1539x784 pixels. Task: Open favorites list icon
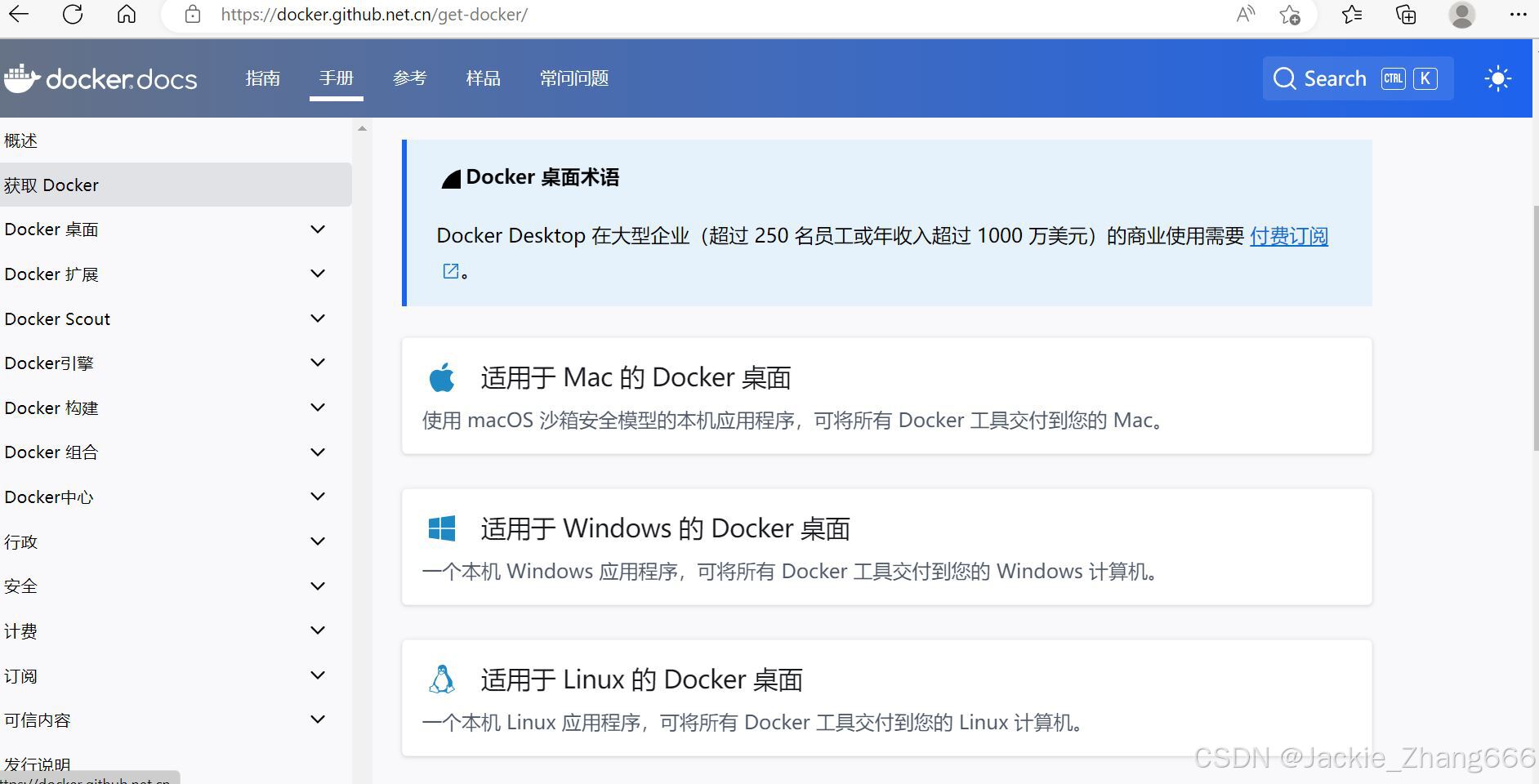click(x=1352, y=14)
